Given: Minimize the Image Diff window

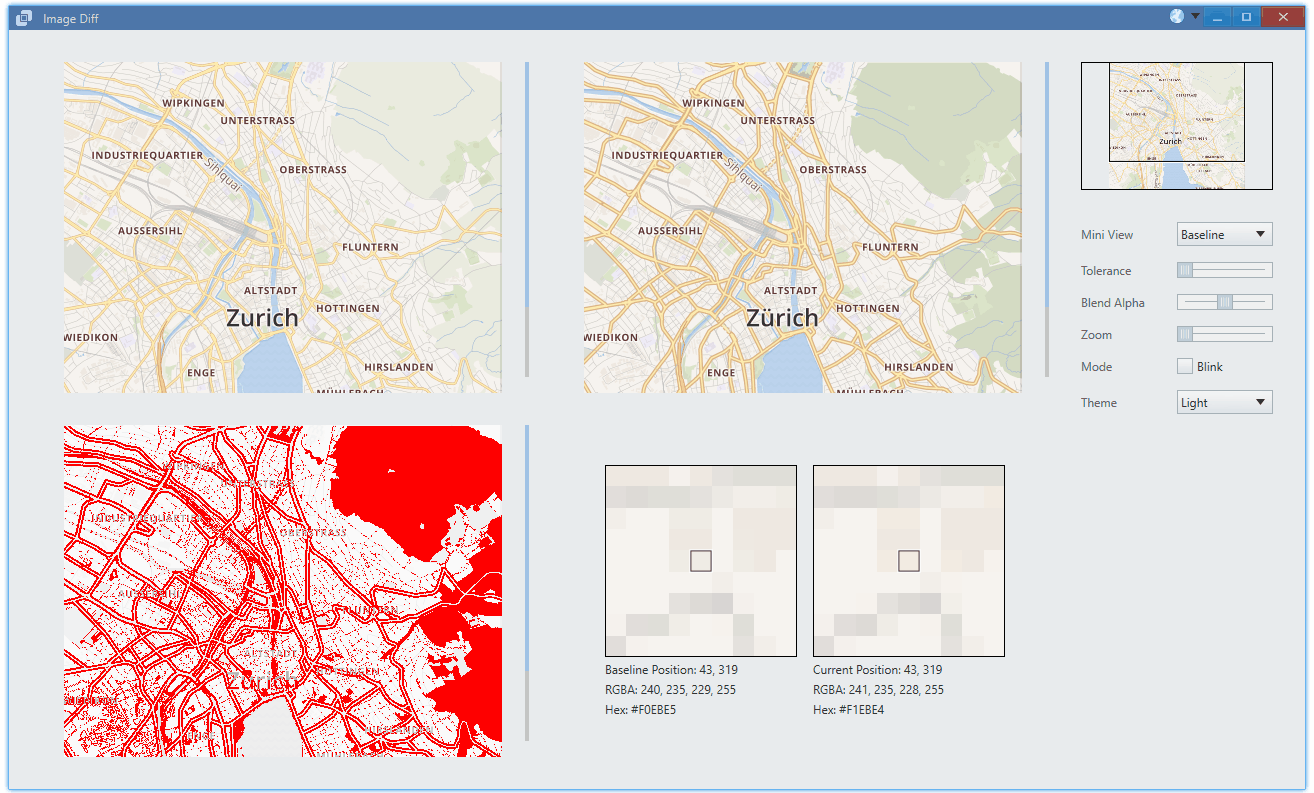Looking at the screenshot, I should tap(1217, 17).
